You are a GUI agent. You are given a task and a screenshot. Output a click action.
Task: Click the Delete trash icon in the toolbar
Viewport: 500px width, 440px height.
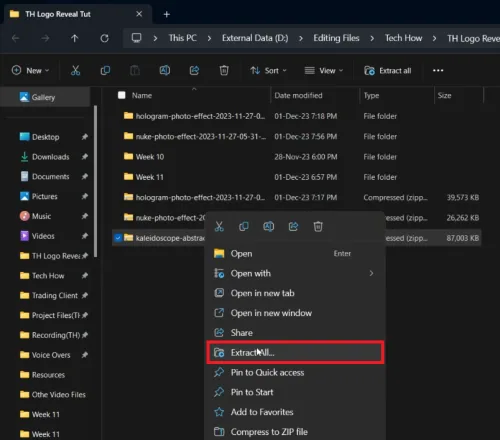224,70
